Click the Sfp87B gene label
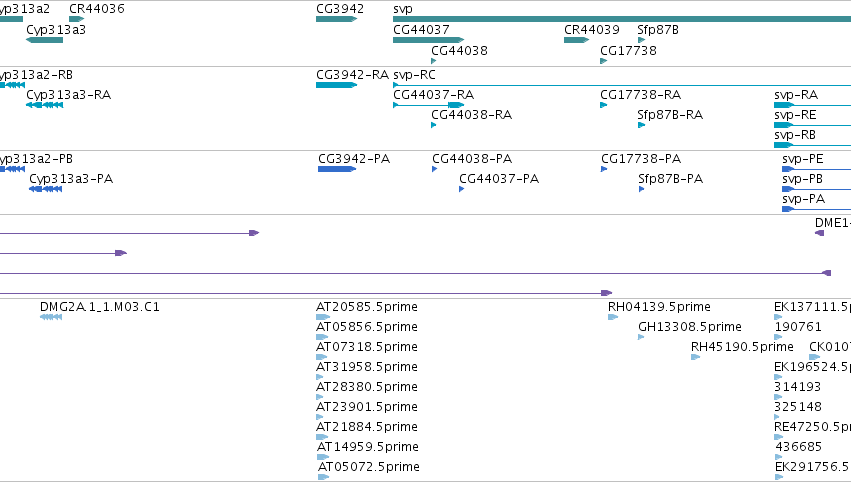 click(658, 29)
